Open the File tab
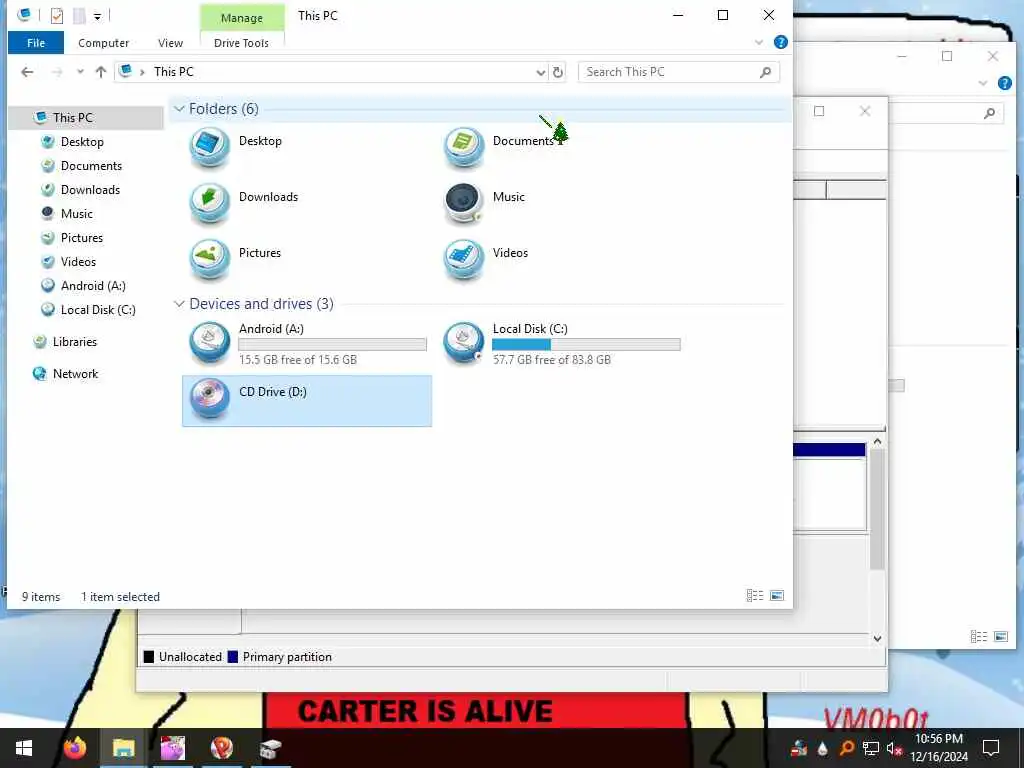 [36, 43]
